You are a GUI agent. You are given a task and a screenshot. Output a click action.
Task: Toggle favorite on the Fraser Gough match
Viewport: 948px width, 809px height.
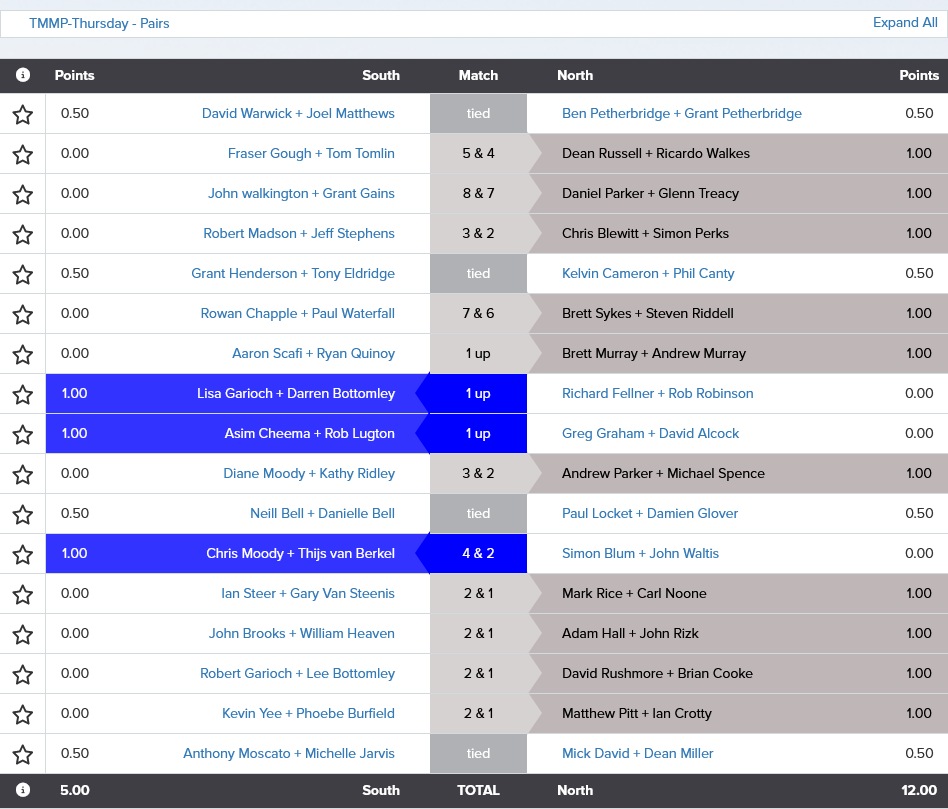22,154
